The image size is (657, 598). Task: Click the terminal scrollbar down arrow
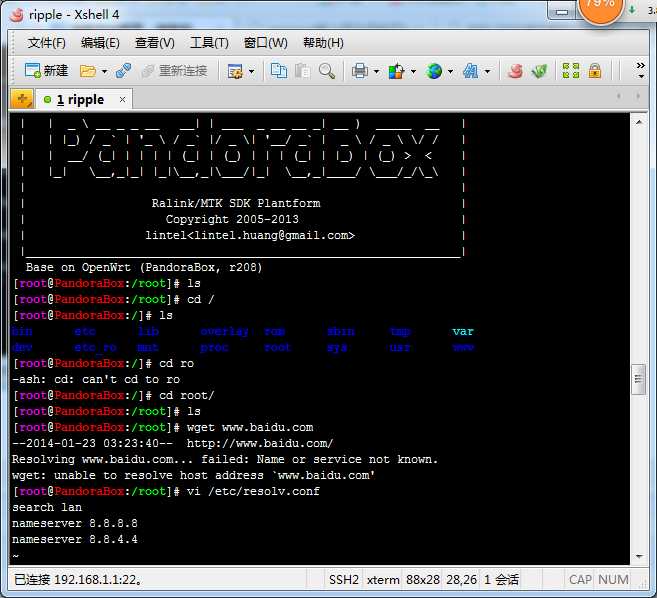tap(639, 557)
